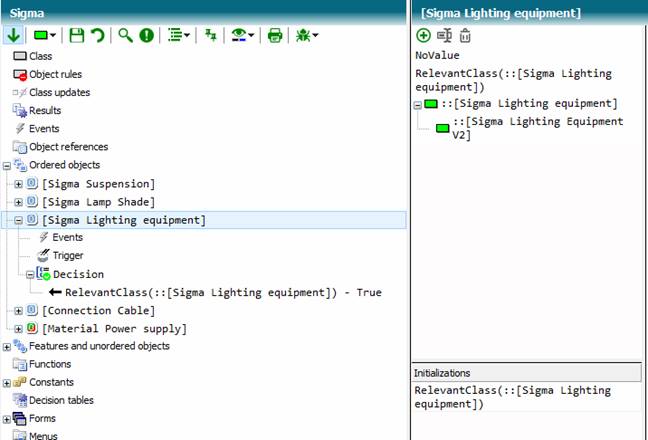Image resolution: width=648 pixels, height=440 pixels.
Task: Click the Trigger gun icon
Action: click(43, 255)
